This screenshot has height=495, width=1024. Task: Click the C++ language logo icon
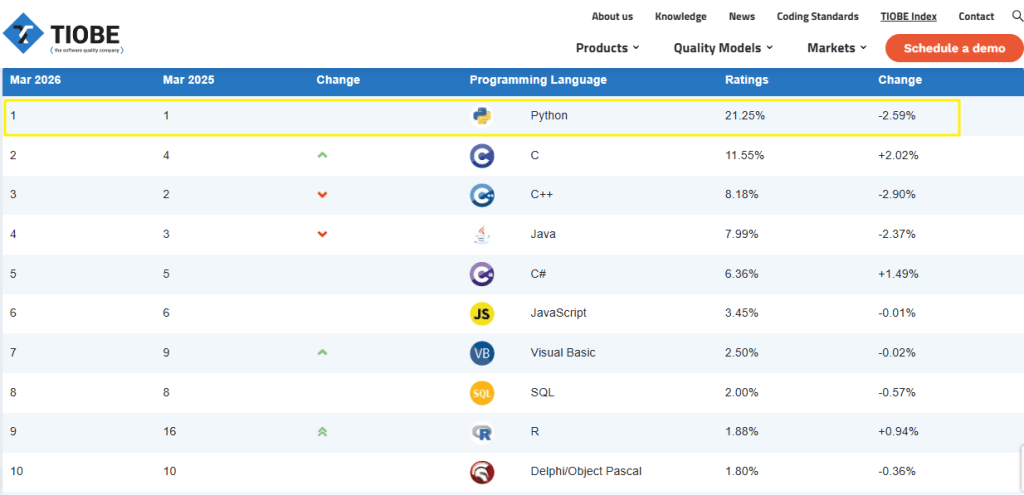[x=482, y=195]
